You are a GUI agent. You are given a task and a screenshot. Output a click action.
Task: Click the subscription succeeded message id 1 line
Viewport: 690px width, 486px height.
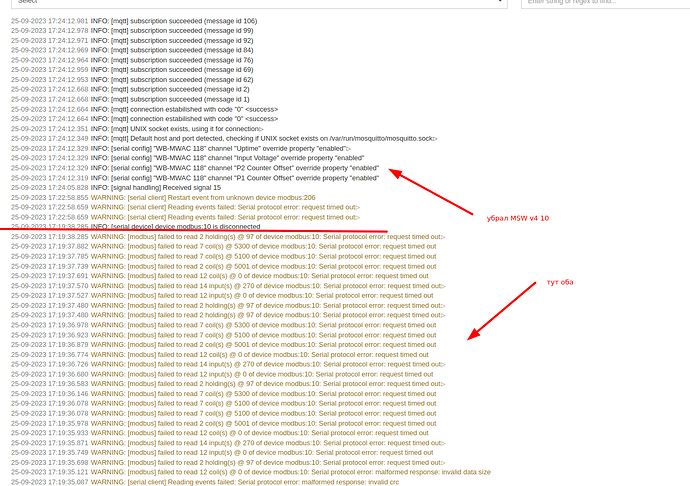click(x=130, y=99)
